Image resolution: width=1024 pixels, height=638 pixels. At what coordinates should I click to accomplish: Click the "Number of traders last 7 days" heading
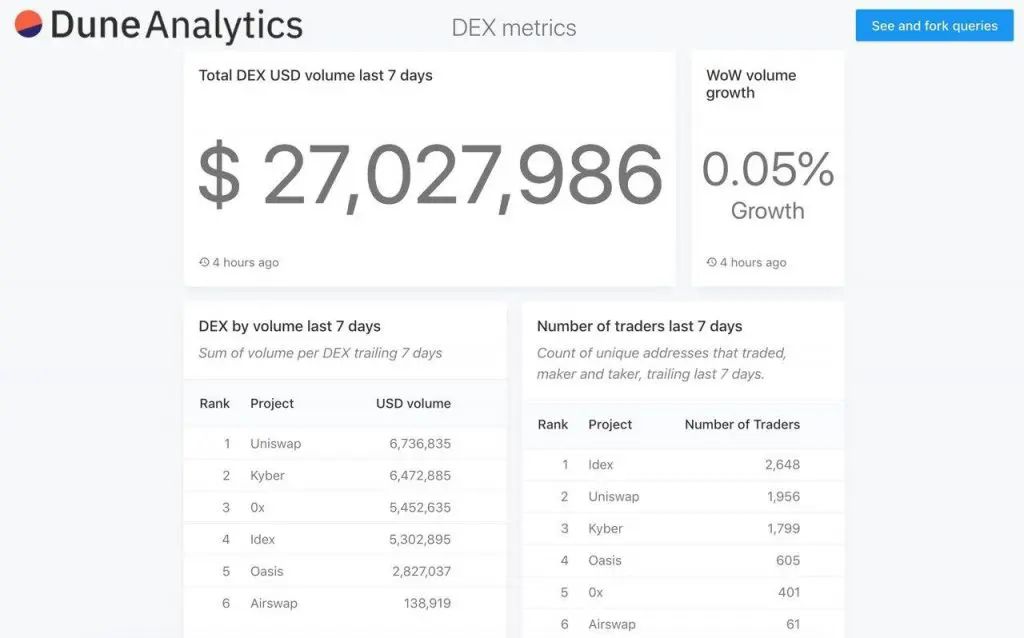640,325
